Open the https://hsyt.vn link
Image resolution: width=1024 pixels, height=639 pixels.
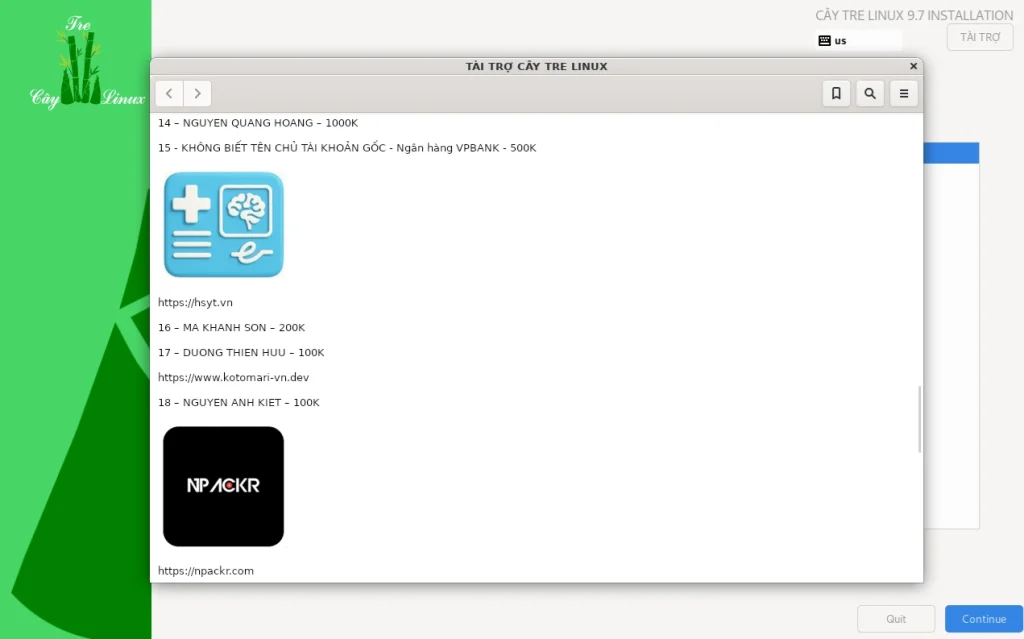pos(195,302)
